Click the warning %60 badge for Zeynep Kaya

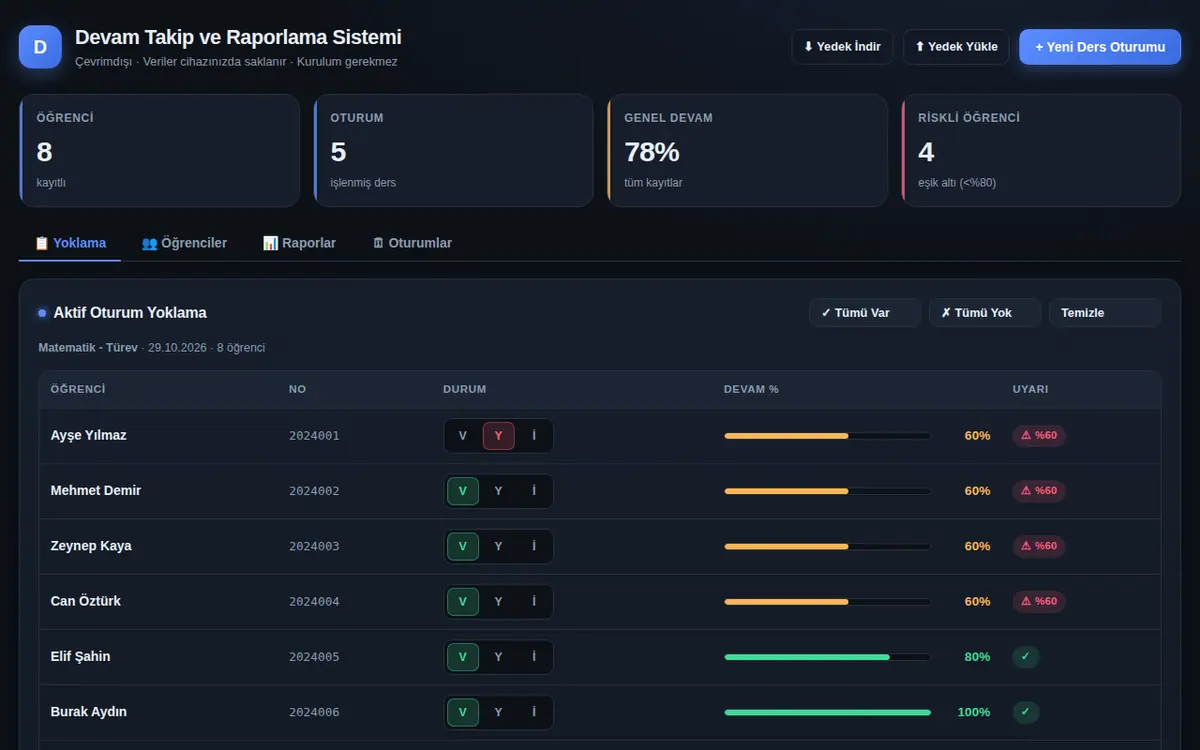(x=1039, y=546)
